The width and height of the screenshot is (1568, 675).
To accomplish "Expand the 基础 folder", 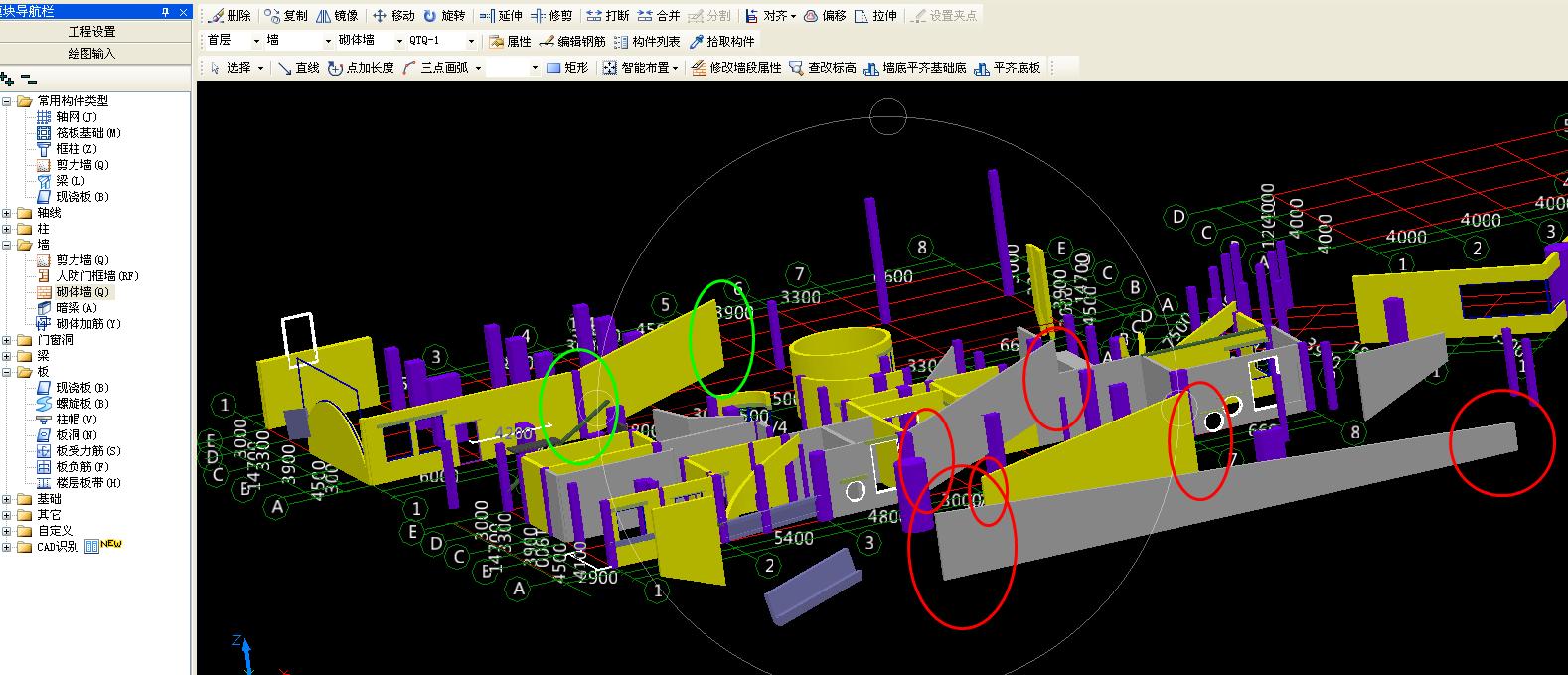I will click(8, 499).
